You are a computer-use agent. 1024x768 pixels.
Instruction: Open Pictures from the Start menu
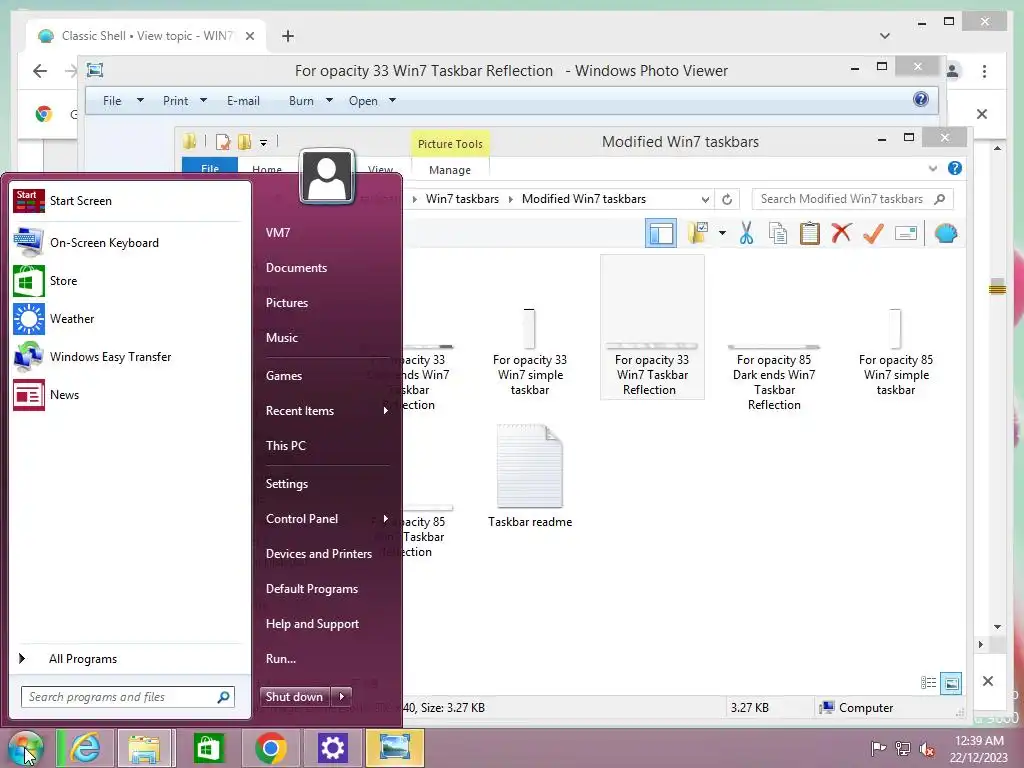click(x=287, y=302)
